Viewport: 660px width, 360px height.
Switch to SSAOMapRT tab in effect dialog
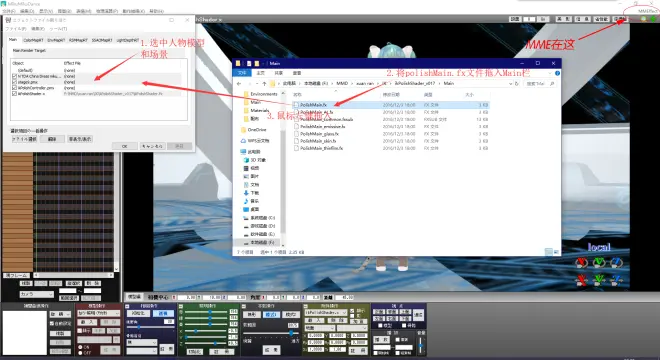[102, 40]
